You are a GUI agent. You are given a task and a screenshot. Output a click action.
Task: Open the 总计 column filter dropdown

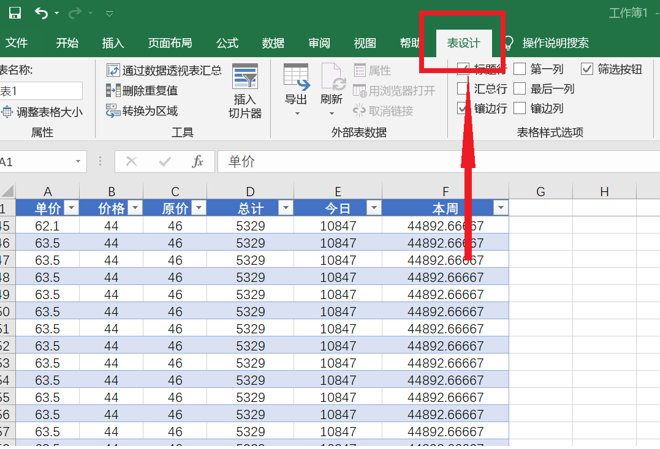[x=286, y=208]
